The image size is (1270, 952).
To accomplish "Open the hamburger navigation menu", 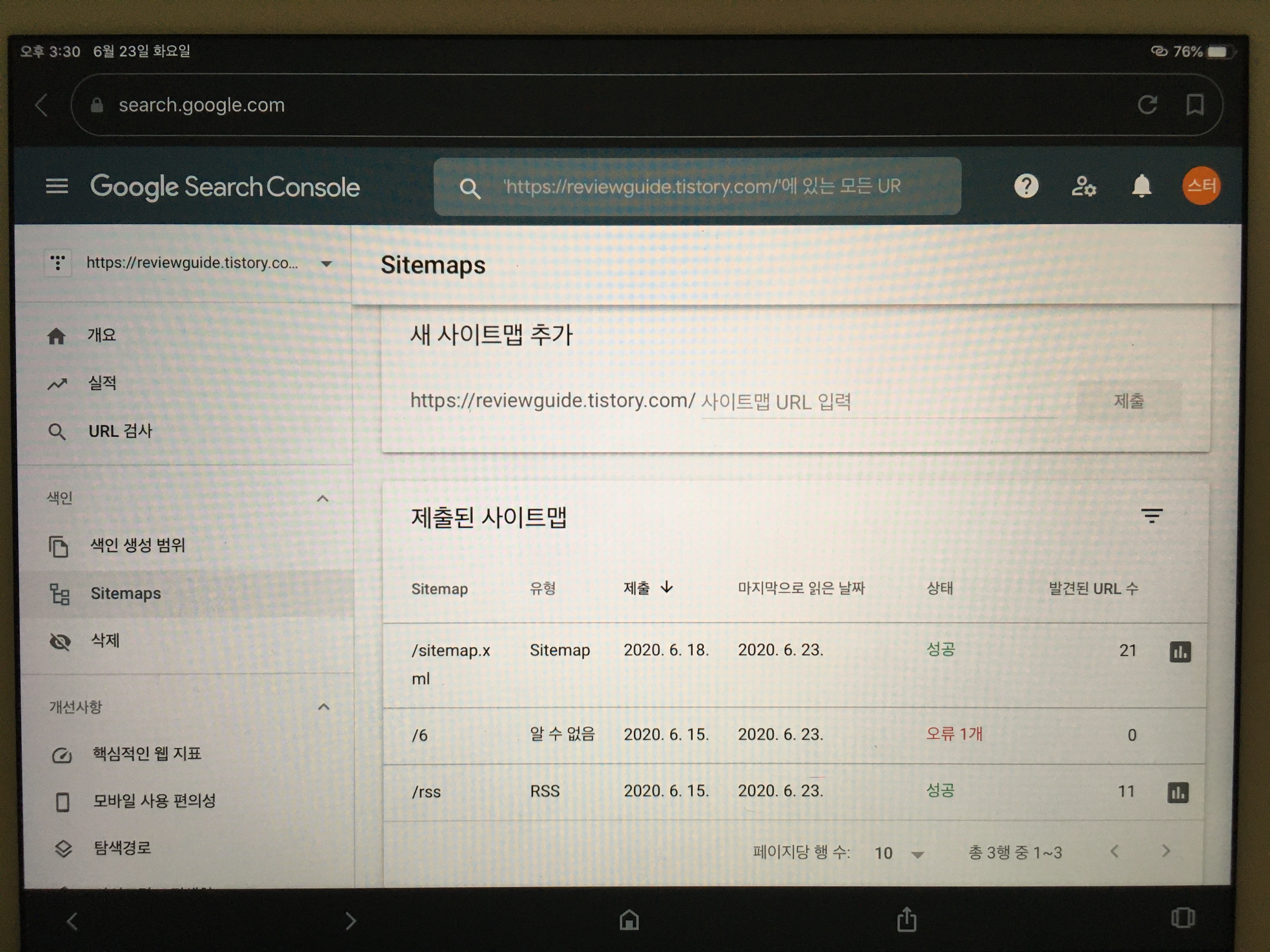I will 57,186.
